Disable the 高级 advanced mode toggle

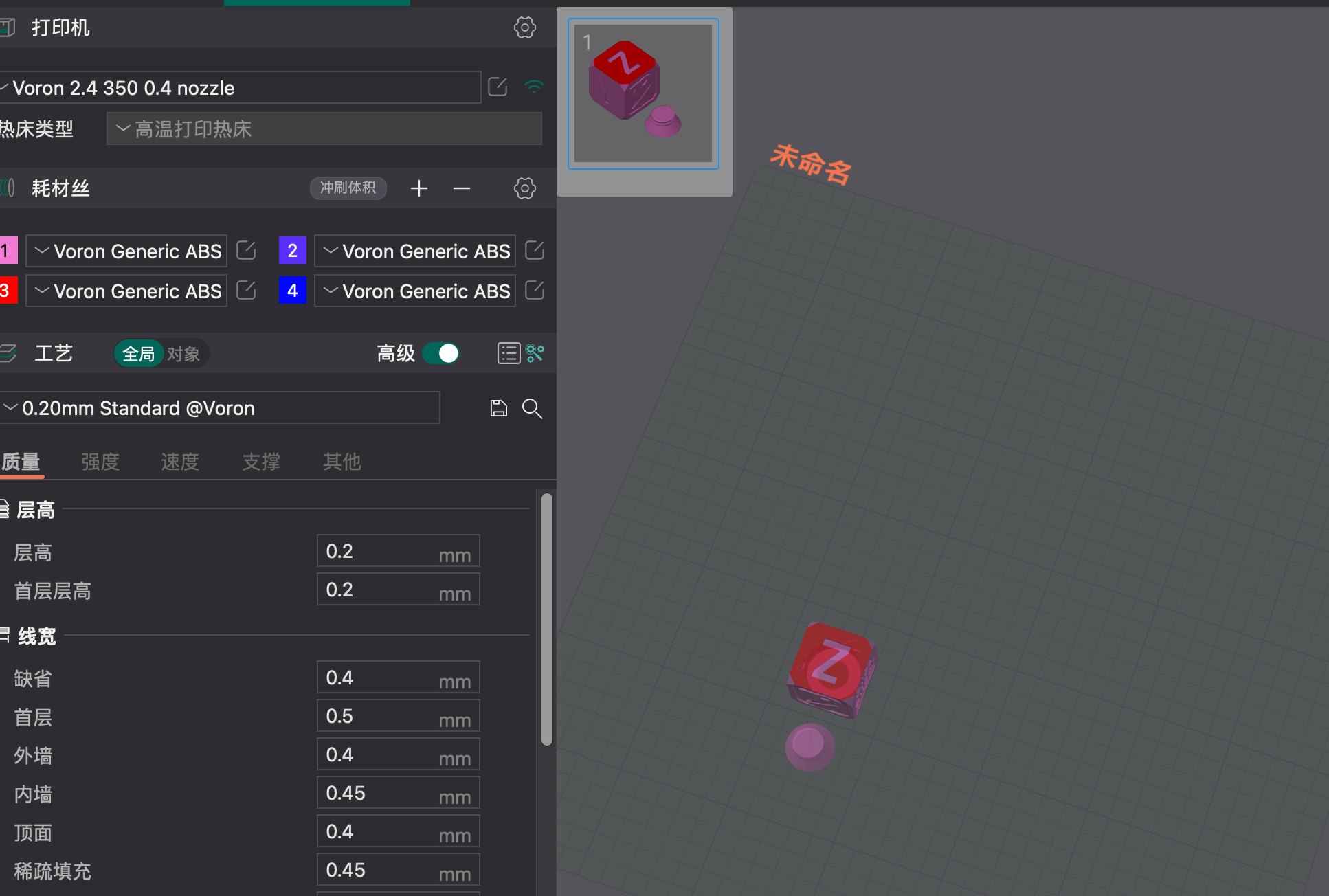point(440,353)
